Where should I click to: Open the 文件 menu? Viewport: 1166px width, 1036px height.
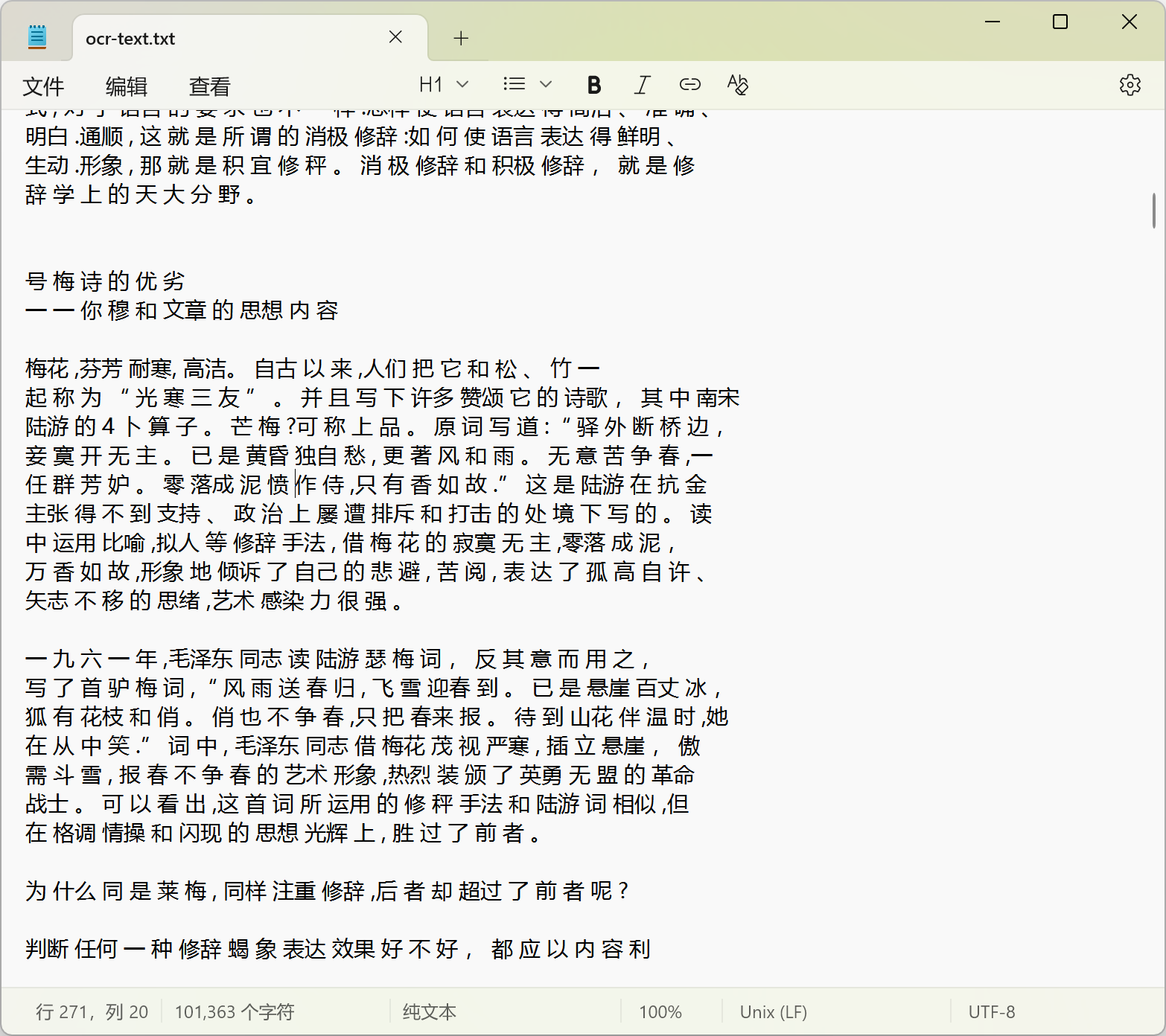click(x=43, y=86)
